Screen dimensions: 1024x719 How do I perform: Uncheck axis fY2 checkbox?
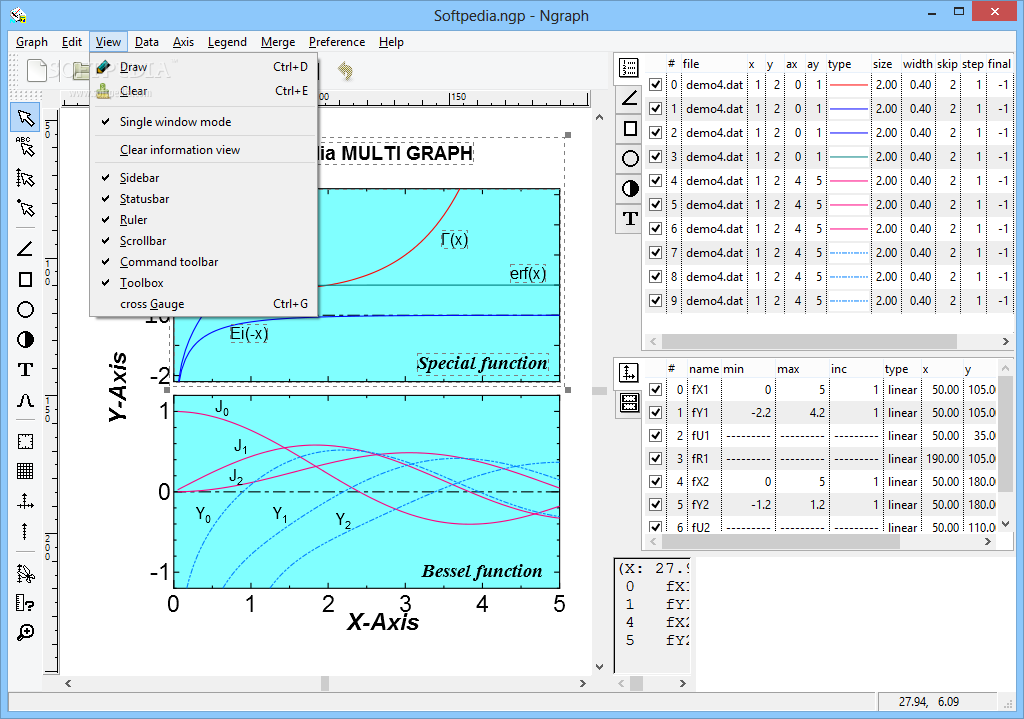(656, 505)
